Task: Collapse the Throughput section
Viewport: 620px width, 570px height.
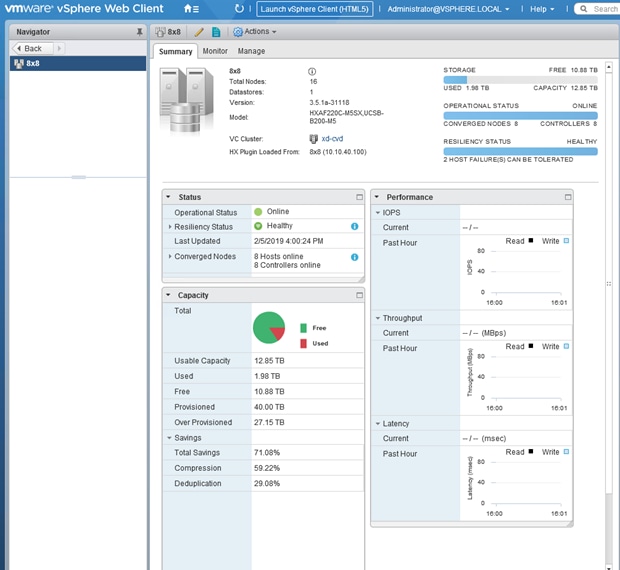Action: [378, 318]
